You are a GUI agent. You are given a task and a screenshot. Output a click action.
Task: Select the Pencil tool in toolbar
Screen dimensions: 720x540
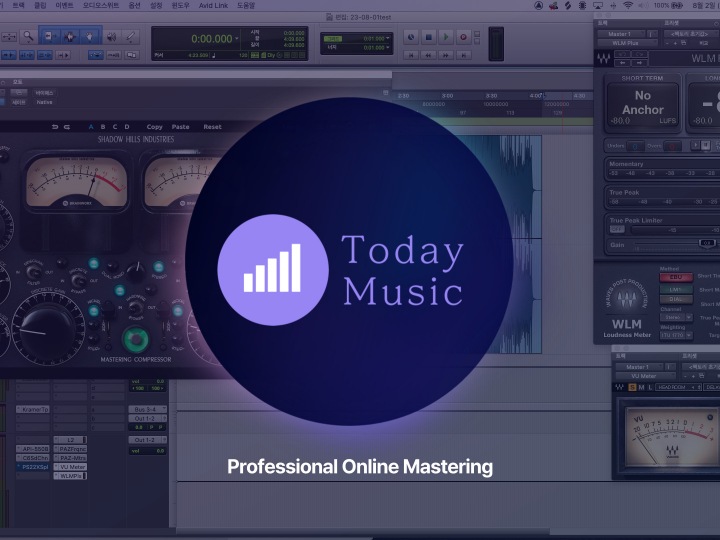[x=131, y=36]
